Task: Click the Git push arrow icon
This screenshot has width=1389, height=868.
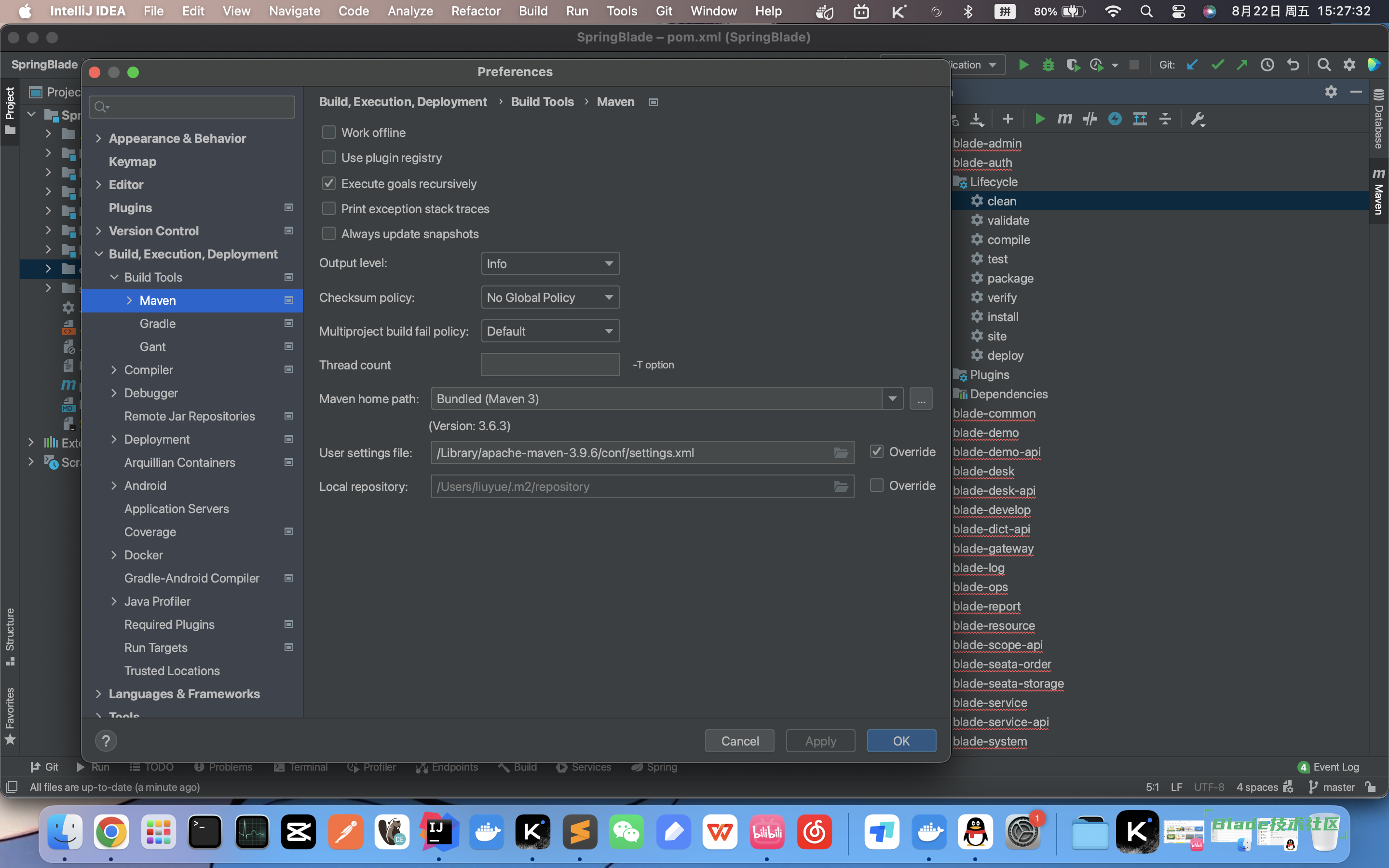Action: [1242, 65]
